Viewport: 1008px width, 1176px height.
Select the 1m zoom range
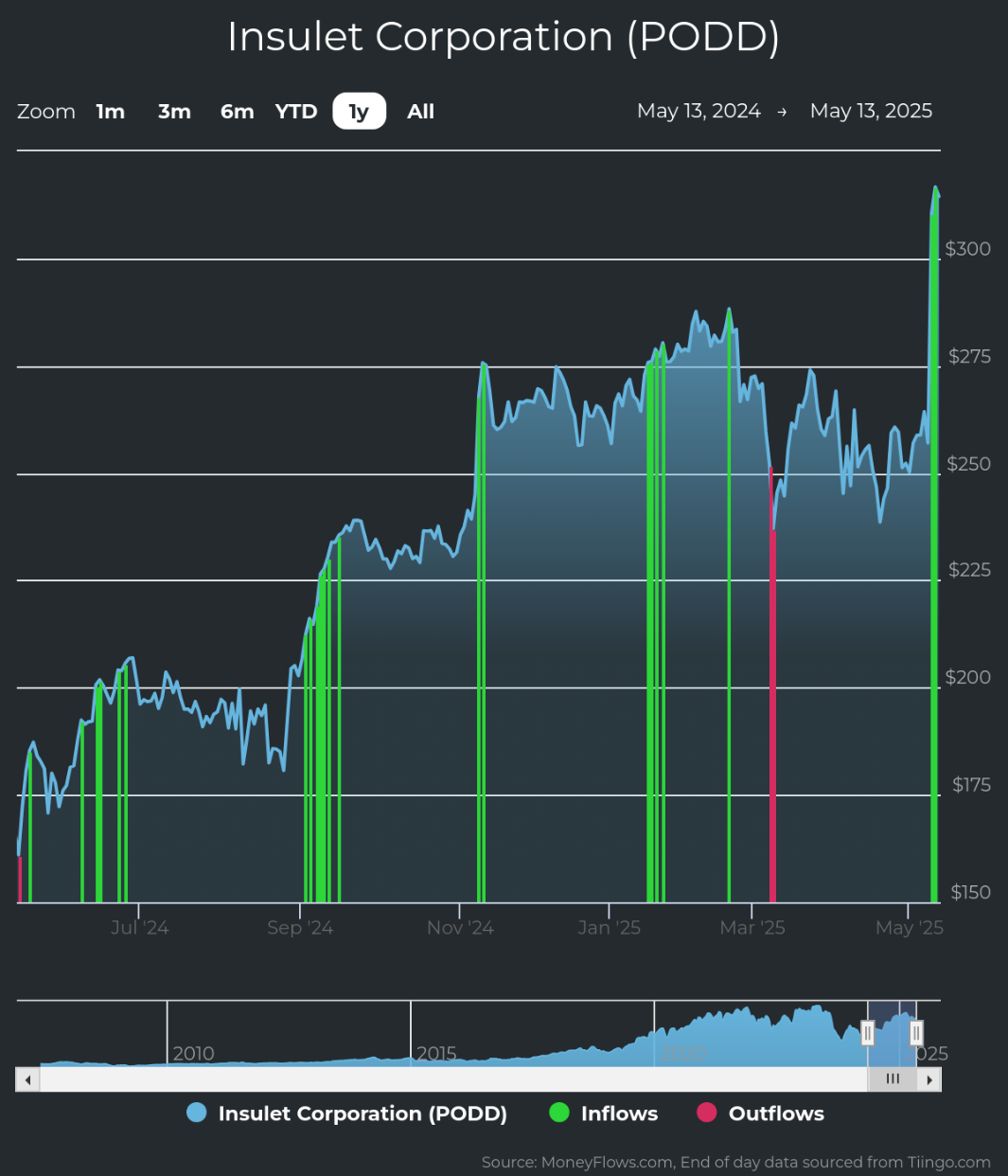pyautogui.click(x=111, y=112)
